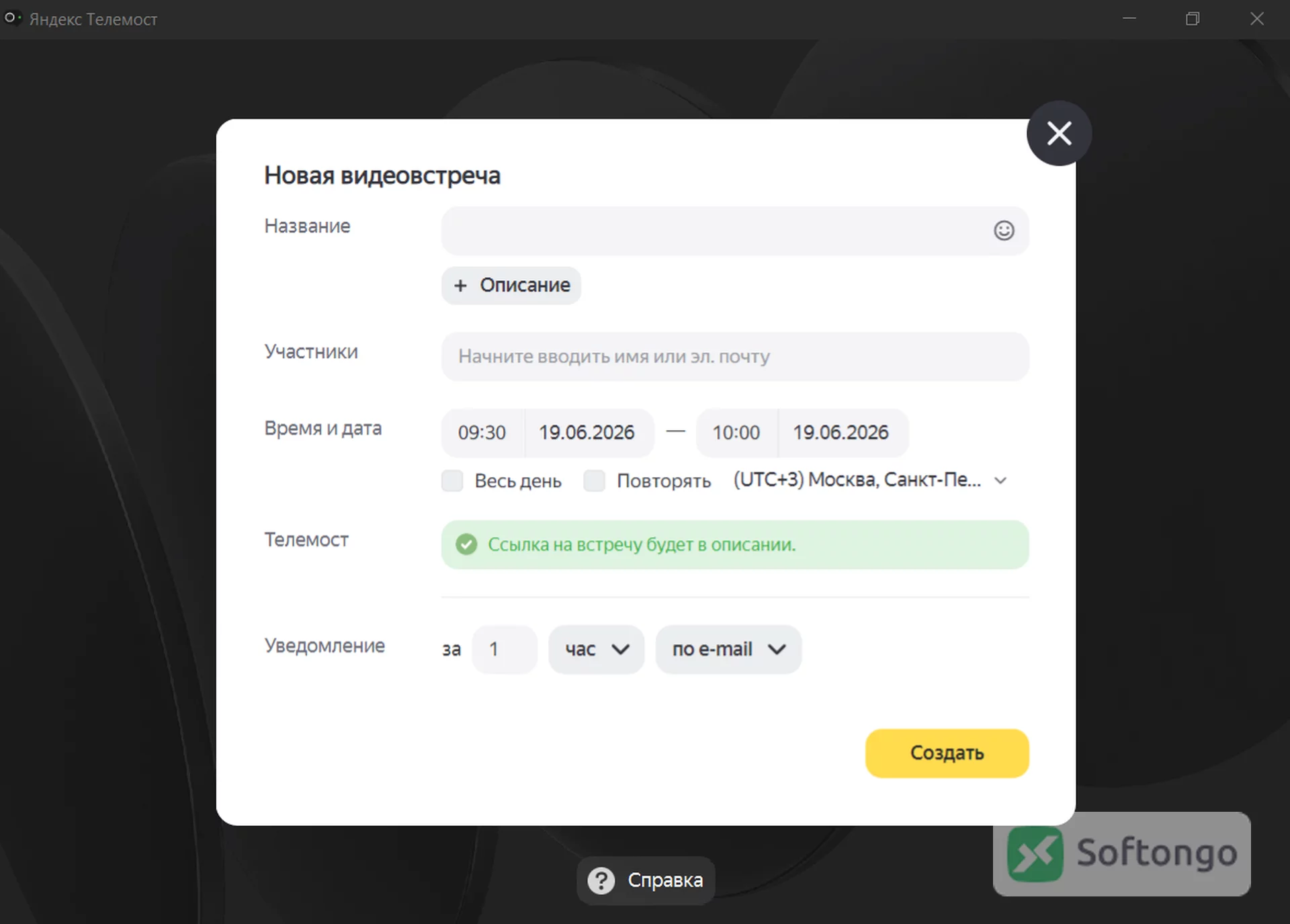Image resolution: width=1290 pixels, height=924 pixels.
Task: Minimize the Яндекс Телемост window
Action: tap(1129, 19)
